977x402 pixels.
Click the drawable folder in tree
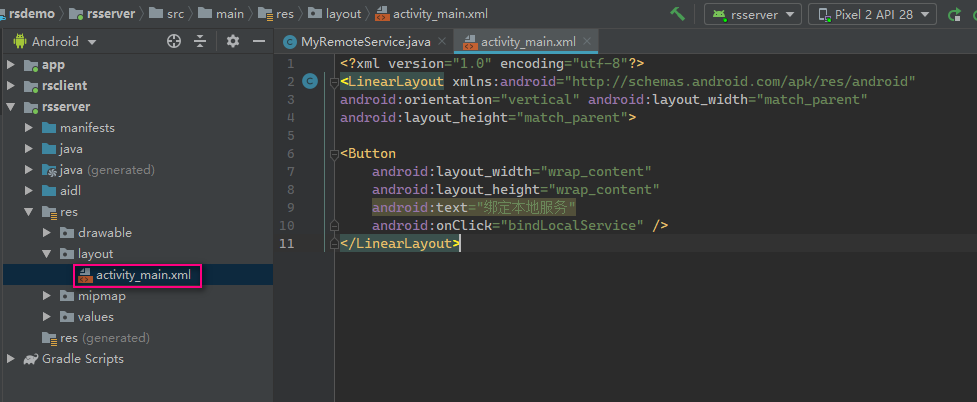coord(105,233)
